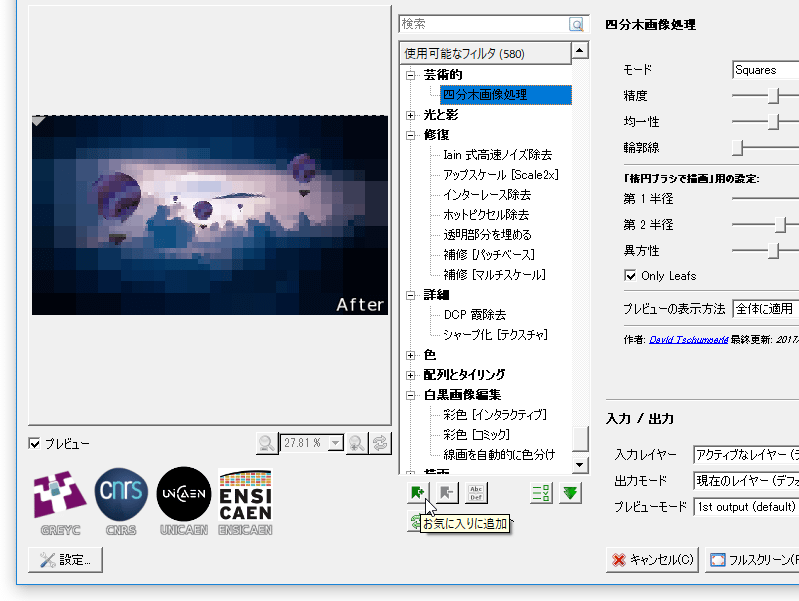
Task: Click the After preview image
Action: click(210, 215)
